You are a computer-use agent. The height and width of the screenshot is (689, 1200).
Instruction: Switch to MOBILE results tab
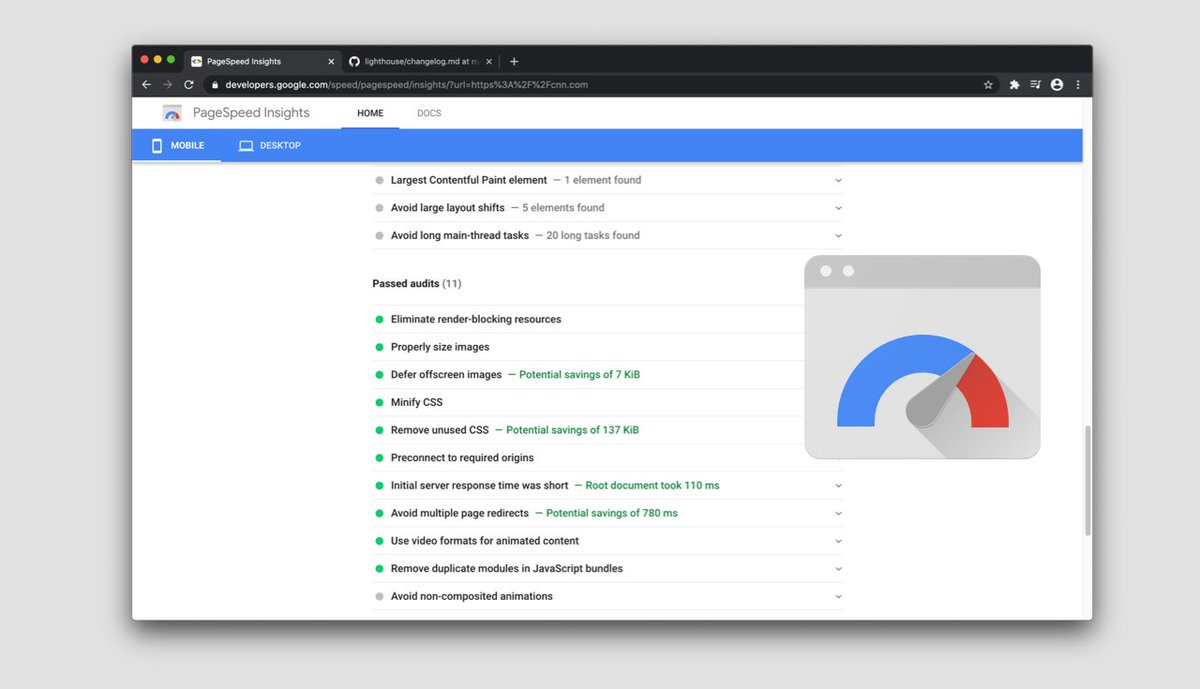[177, 146]
